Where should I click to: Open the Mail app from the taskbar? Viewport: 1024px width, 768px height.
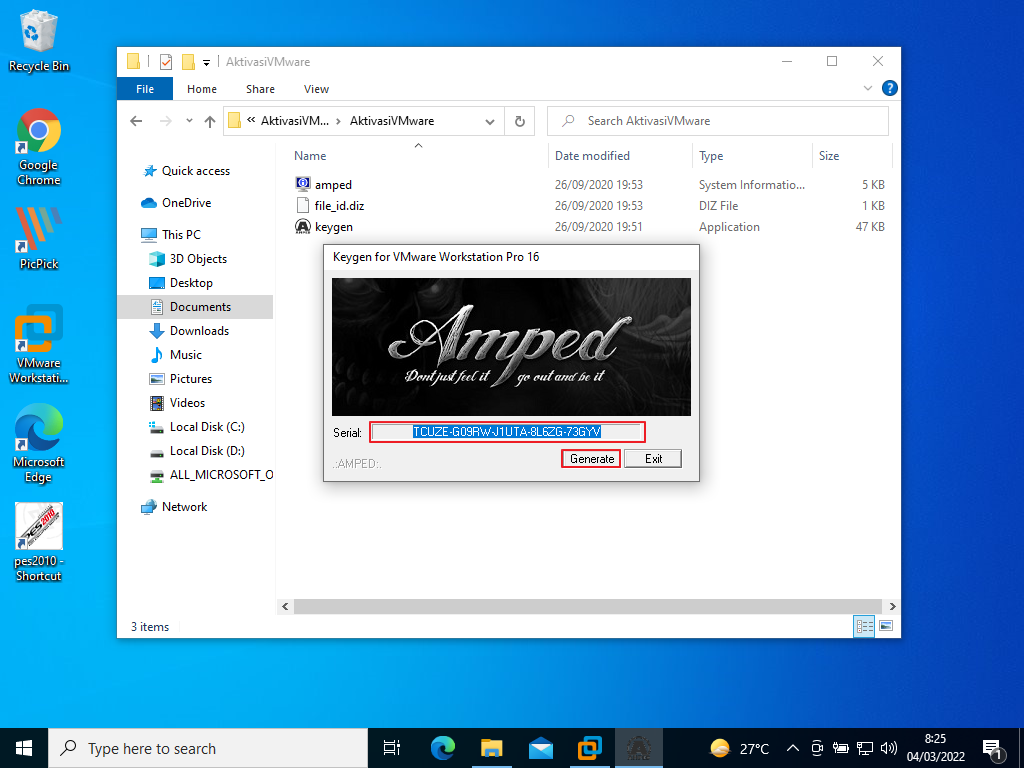[x=541, y=748]
